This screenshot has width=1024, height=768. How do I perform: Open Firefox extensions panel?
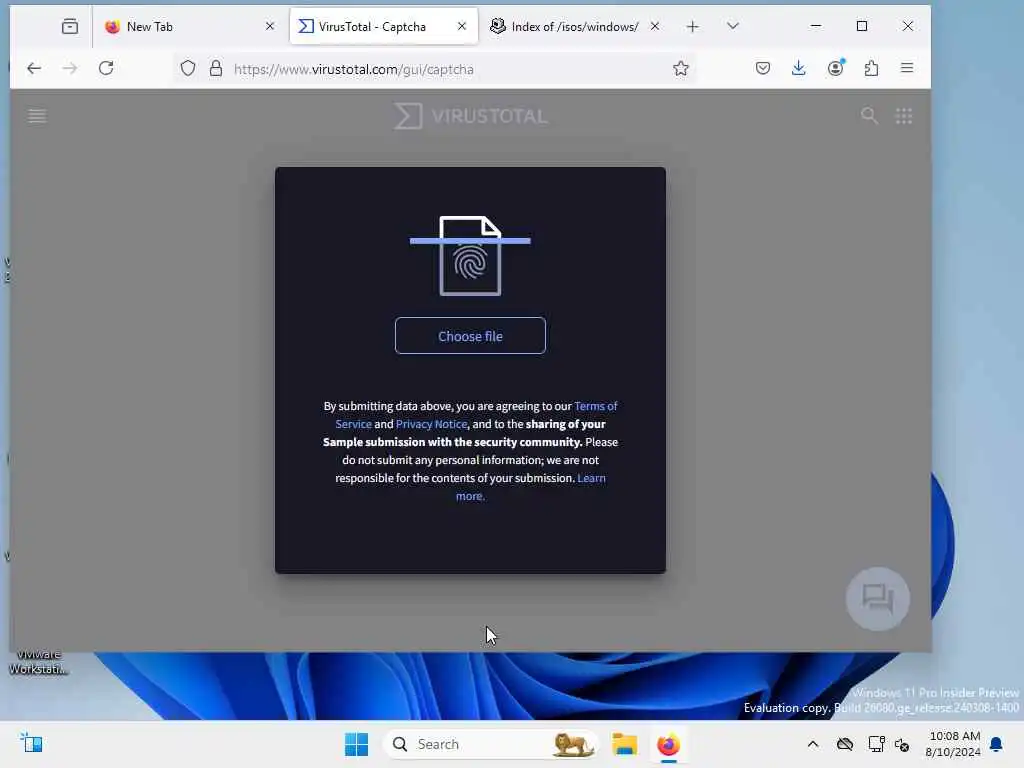click(x=871, y=69)
